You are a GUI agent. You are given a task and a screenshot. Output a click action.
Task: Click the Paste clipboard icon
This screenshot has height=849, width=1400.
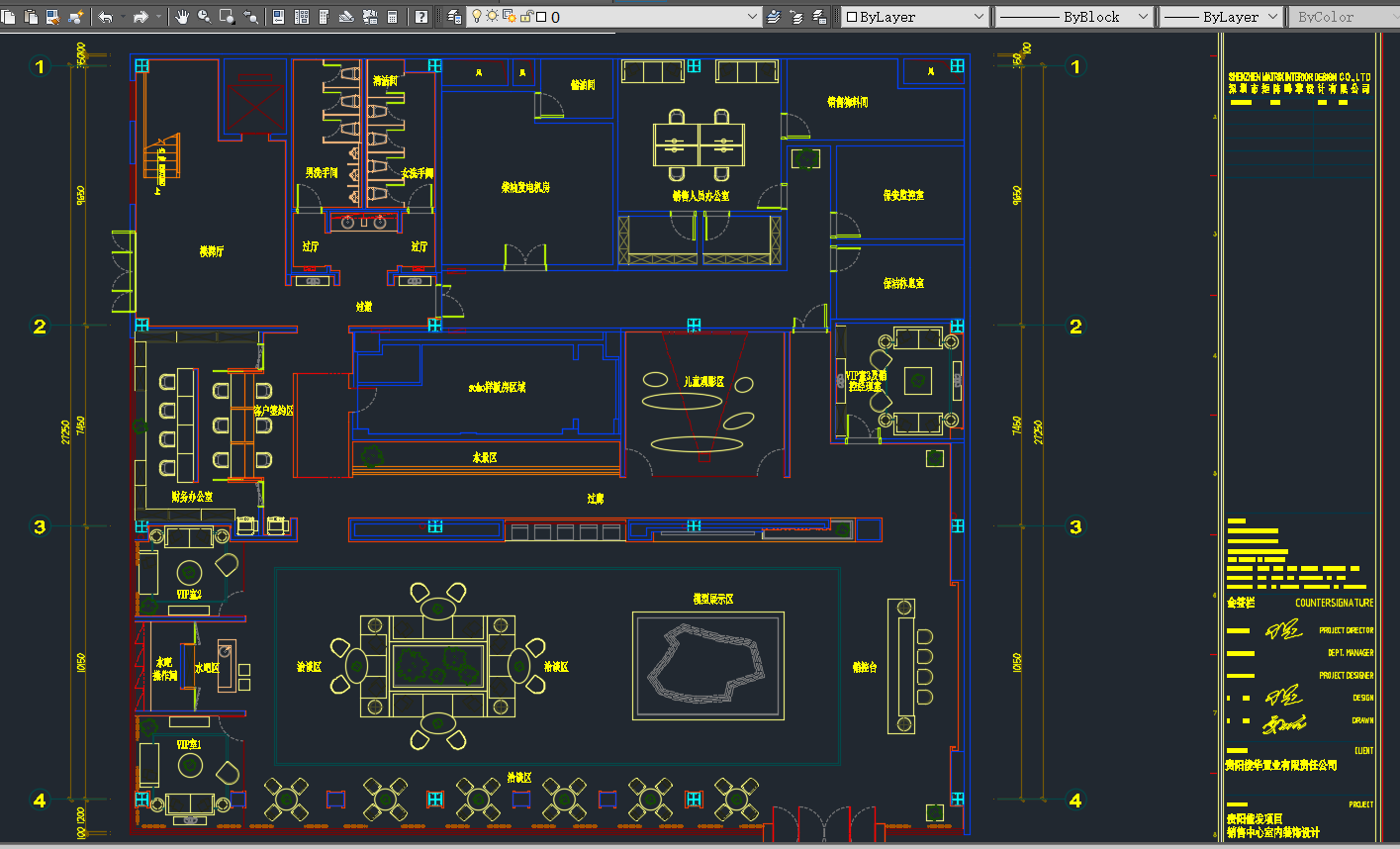pyautogui.click(x=31, y=17)
